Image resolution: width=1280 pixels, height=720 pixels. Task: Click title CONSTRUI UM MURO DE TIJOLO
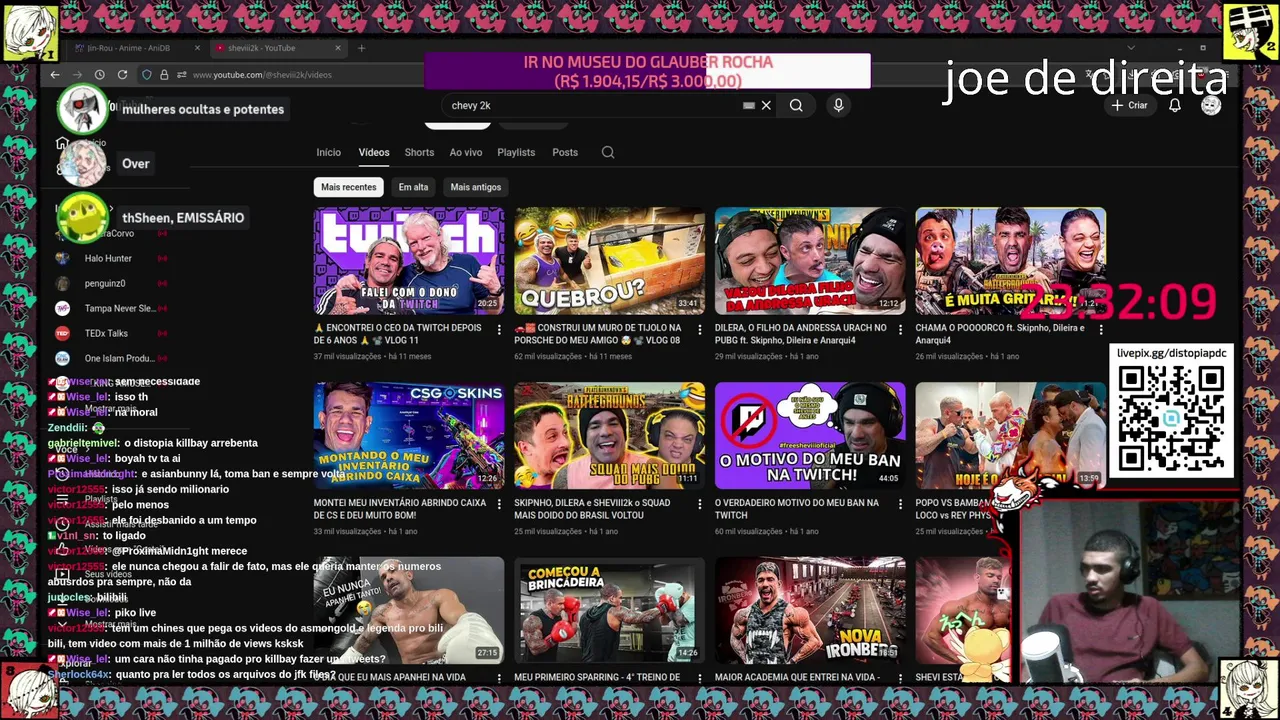(598, 334)
